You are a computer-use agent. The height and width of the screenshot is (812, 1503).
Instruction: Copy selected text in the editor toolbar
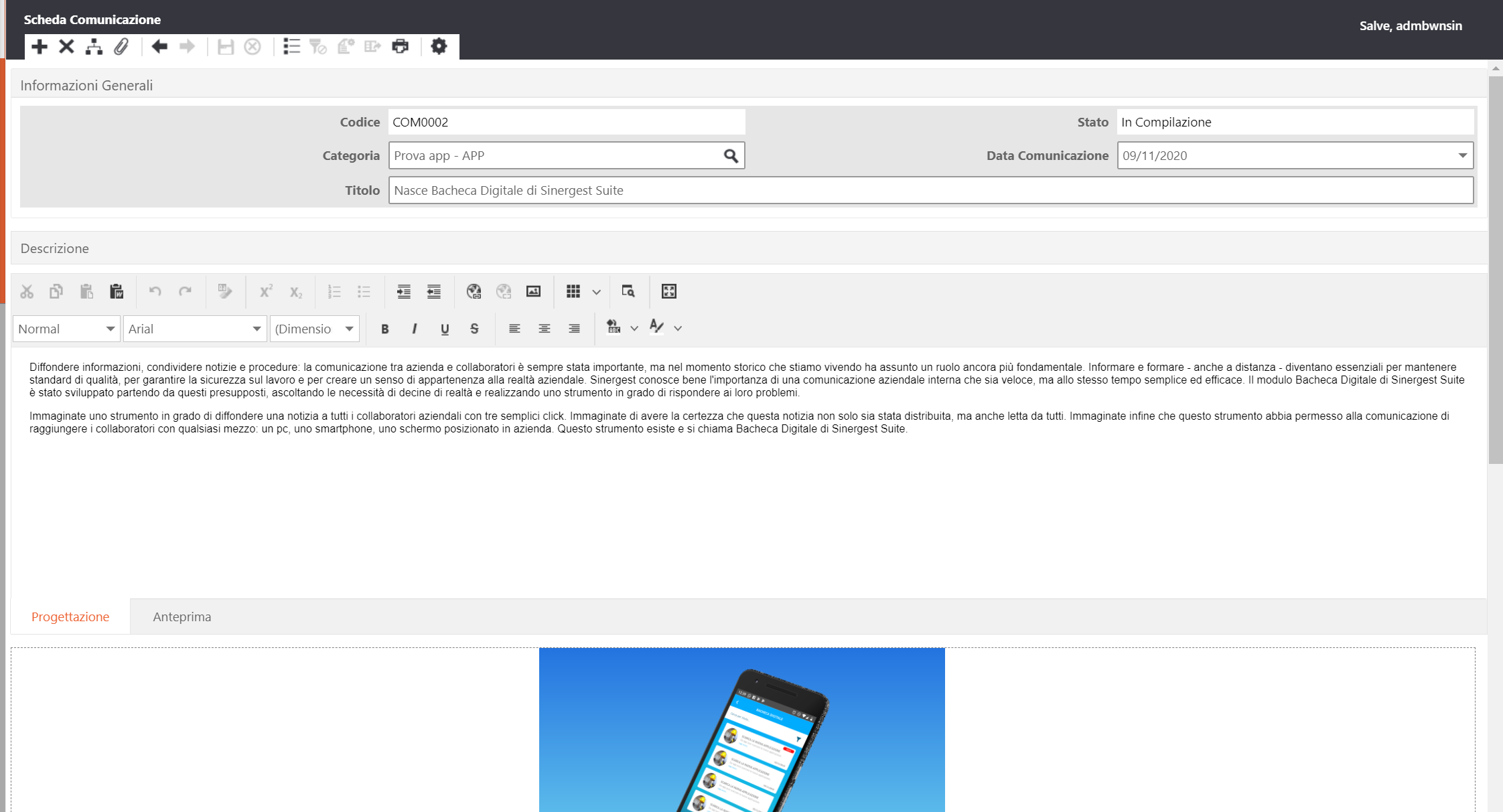point(56,291)
